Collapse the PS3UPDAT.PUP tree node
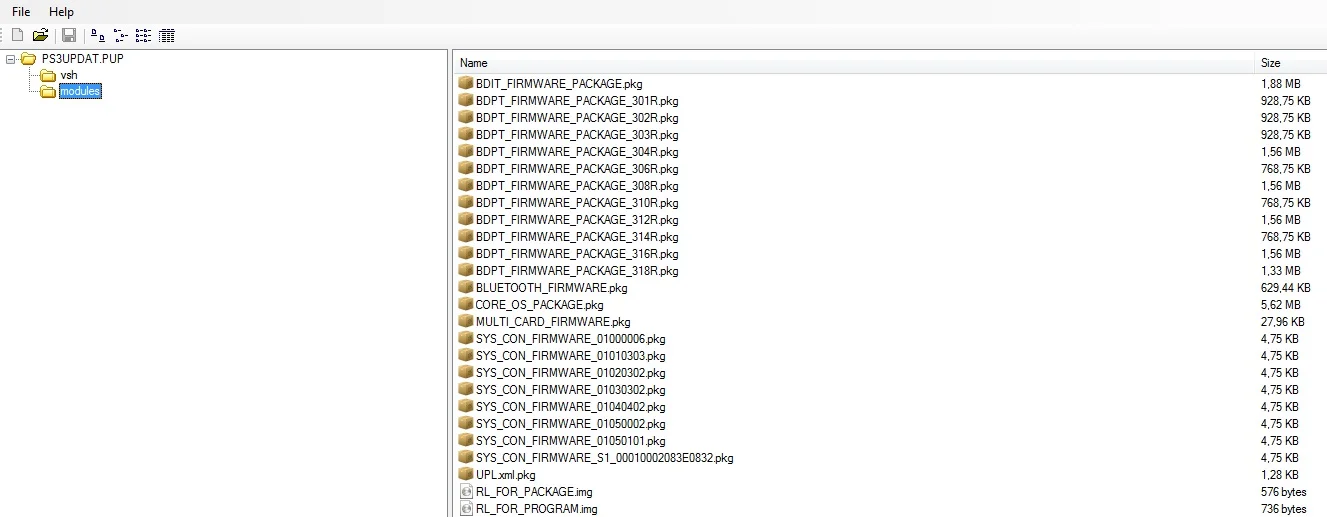 click(10, 58)
